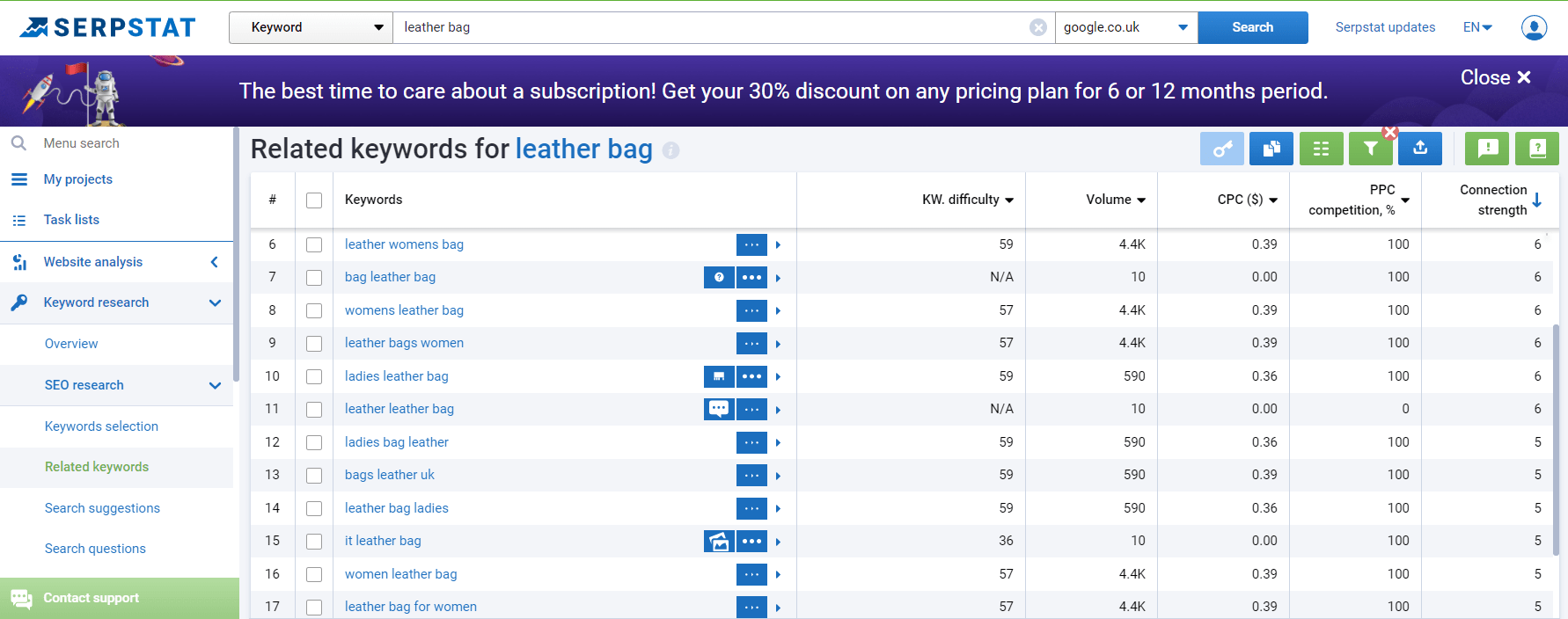The height and width of the screenshot is (619, 1568).
Task: Open three-dots menu for womens leather bag
Action: [x=751, y=310]
